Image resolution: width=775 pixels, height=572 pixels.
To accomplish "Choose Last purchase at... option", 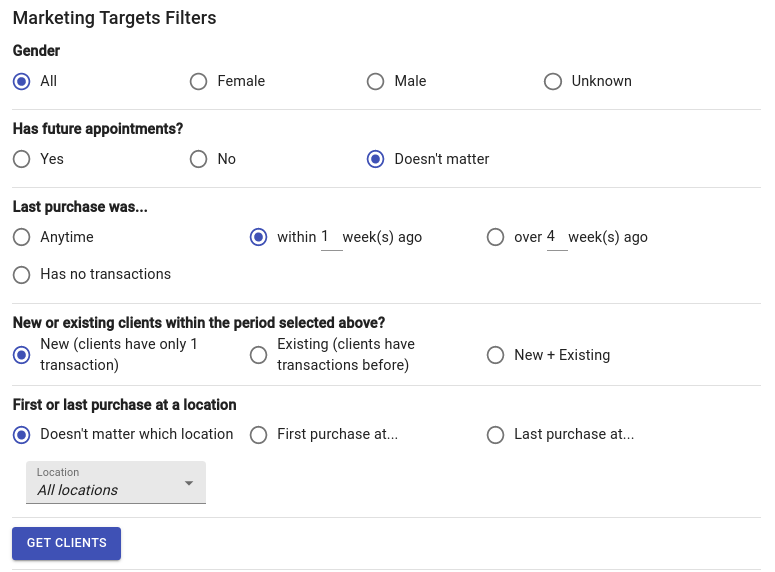I will 495,435.
